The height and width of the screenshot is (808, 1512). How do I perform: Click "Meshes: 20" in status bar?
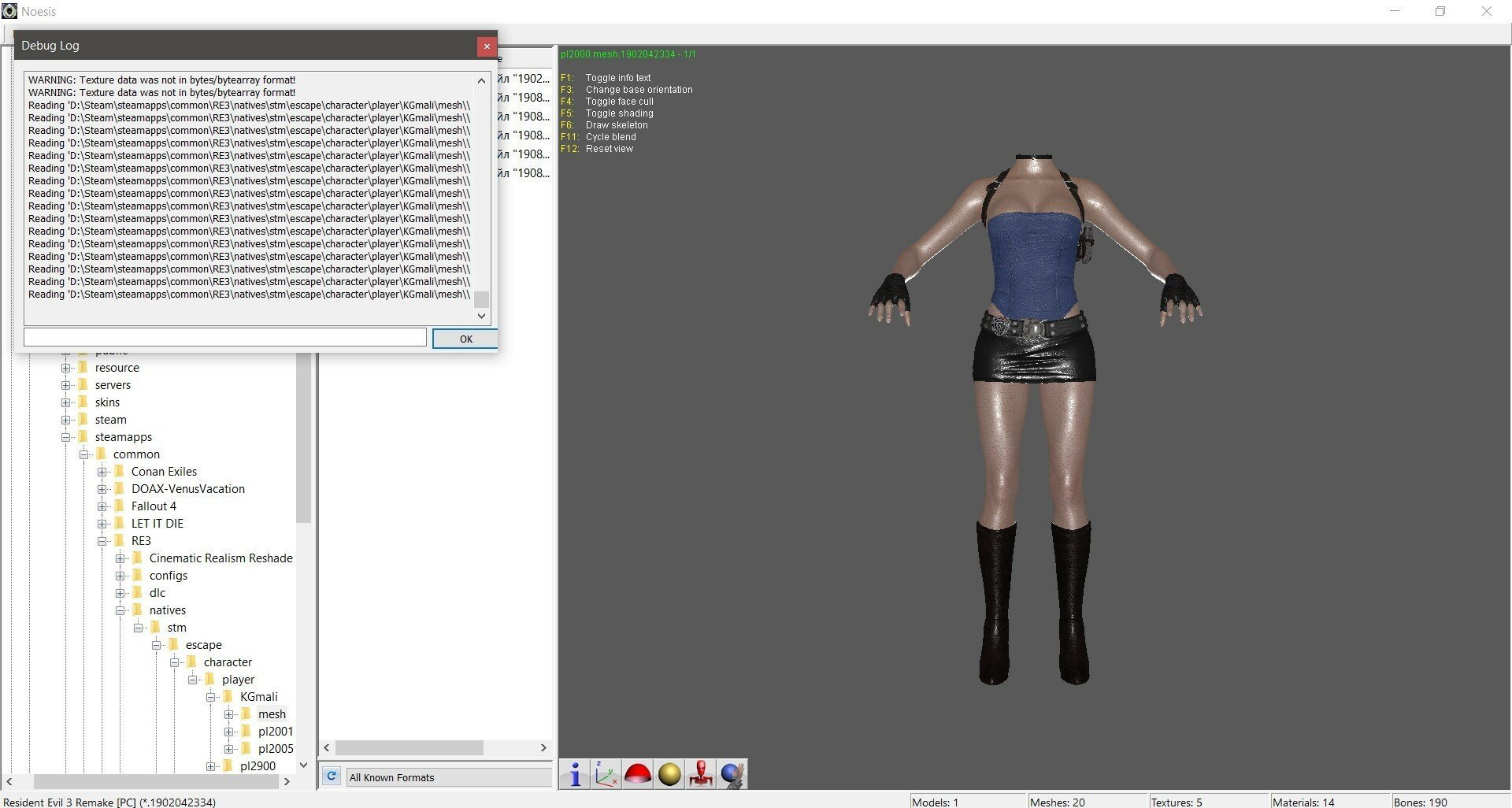coord(1058,802)
